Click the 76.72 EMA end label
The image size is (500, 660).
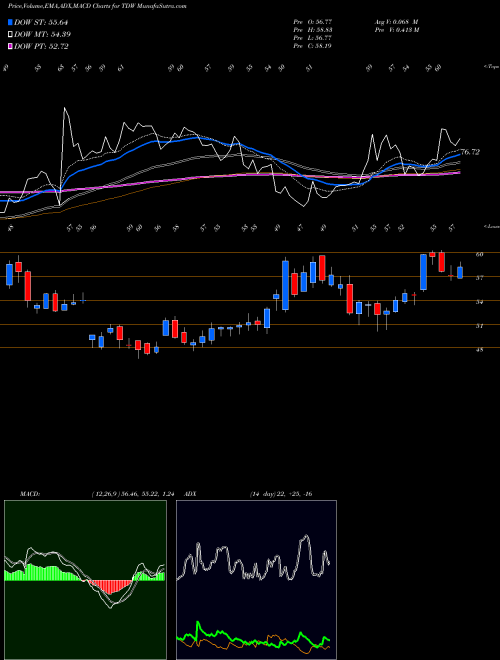470,152
